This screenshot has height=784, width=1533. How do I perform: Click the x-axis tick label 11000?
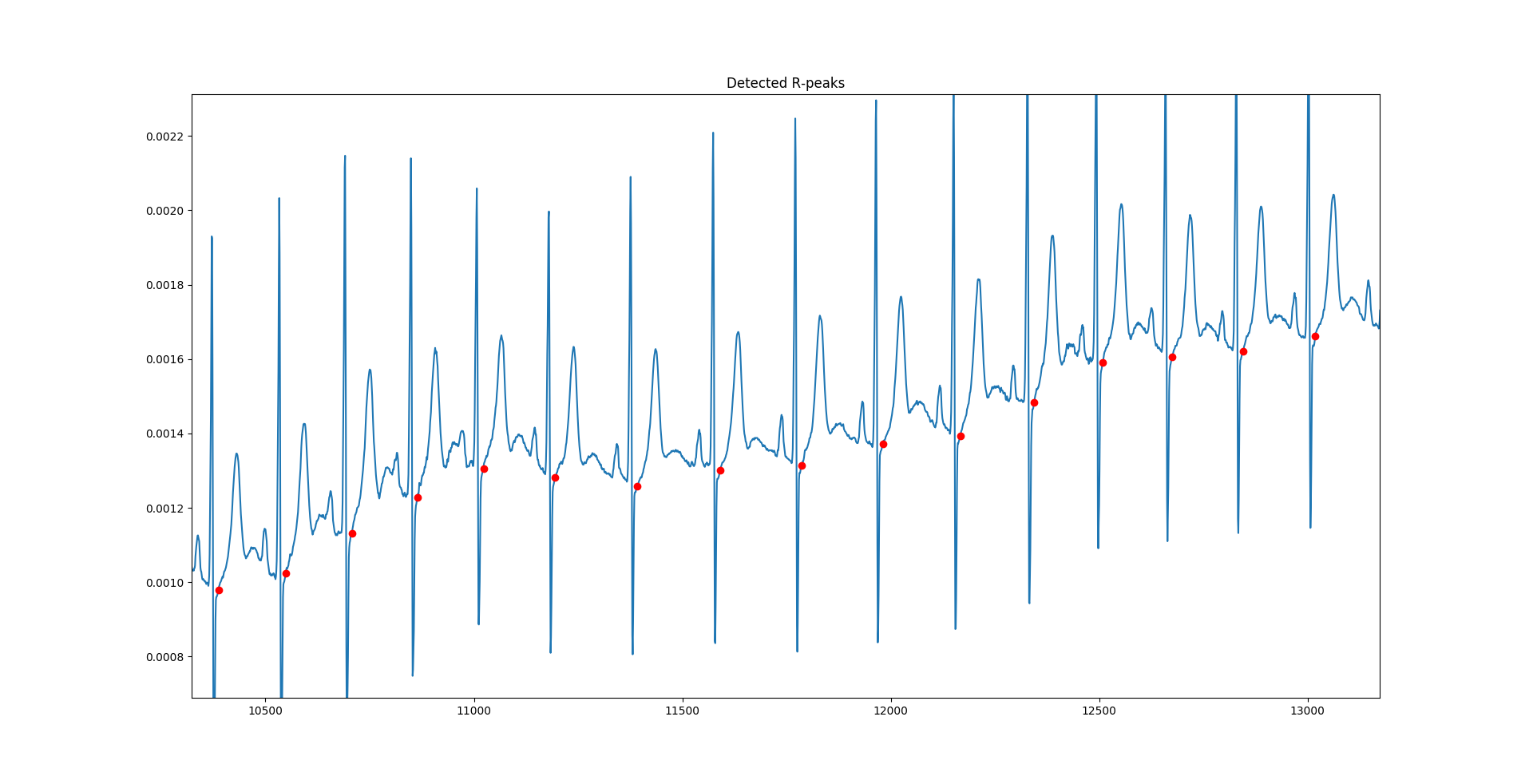[x=473, y=711]
